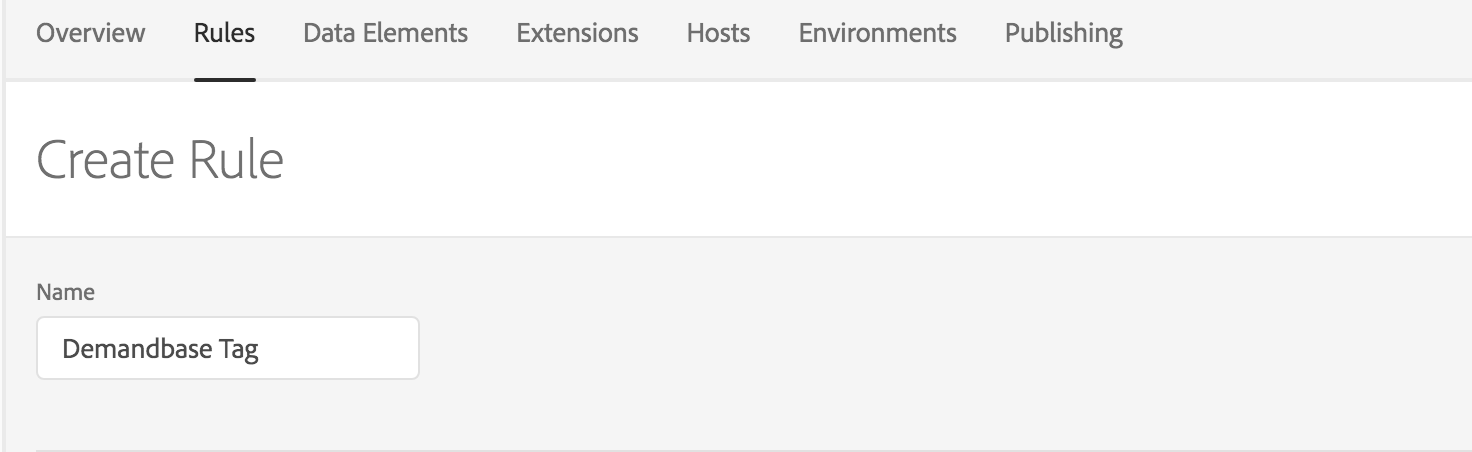
Task: Open the Overview tab
Action: coord(90,33)
